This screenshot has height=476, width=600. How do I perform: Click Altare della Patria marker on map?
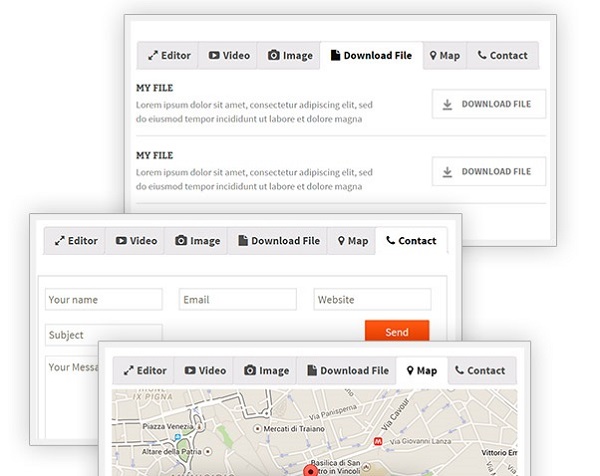point(208,452)
